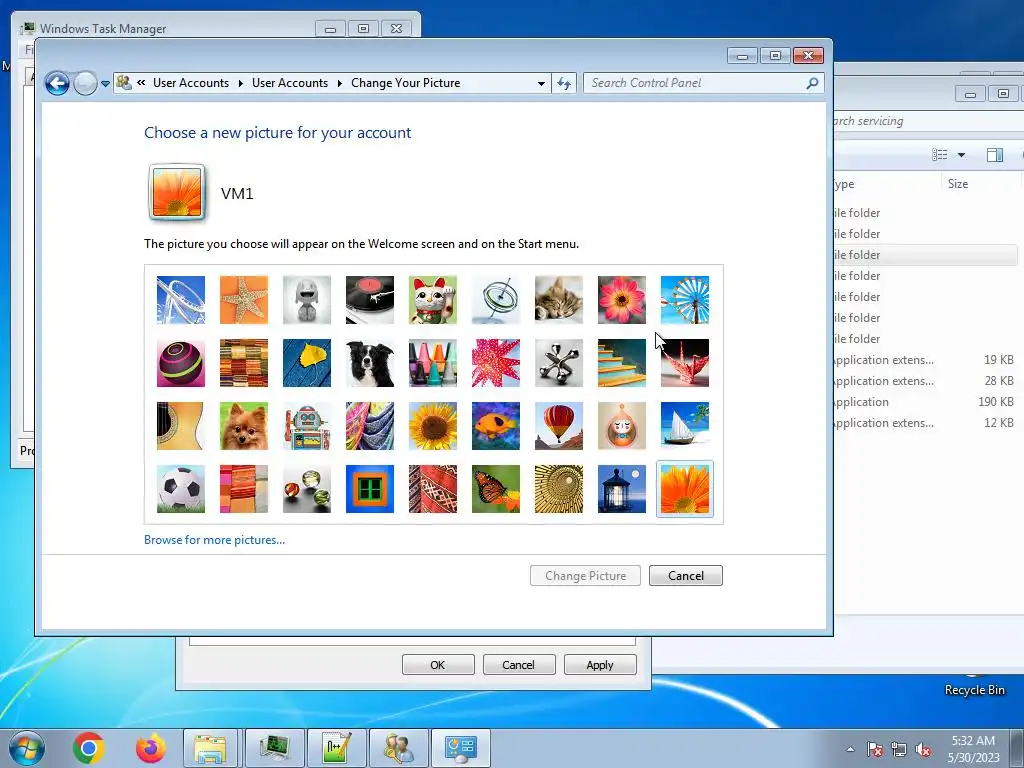The height and width of the screenshot is (768, 1024).
Task: Switch to Task Manager taskbar button
Action: [274, 748]
